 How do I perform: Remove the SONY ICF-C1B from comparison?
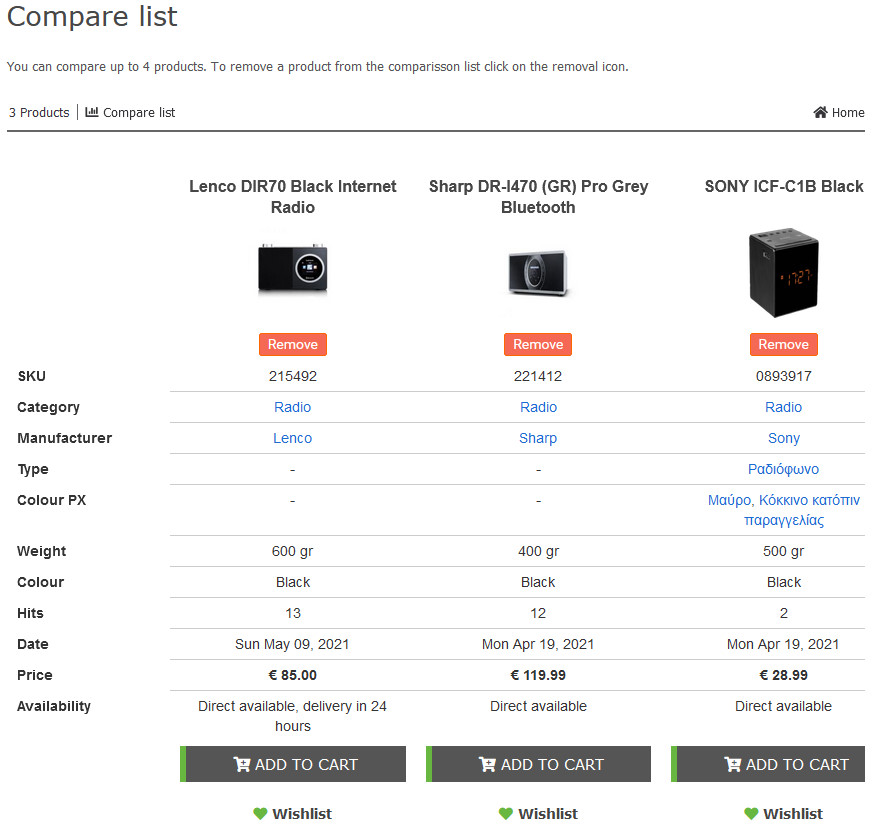coord(784,344)
